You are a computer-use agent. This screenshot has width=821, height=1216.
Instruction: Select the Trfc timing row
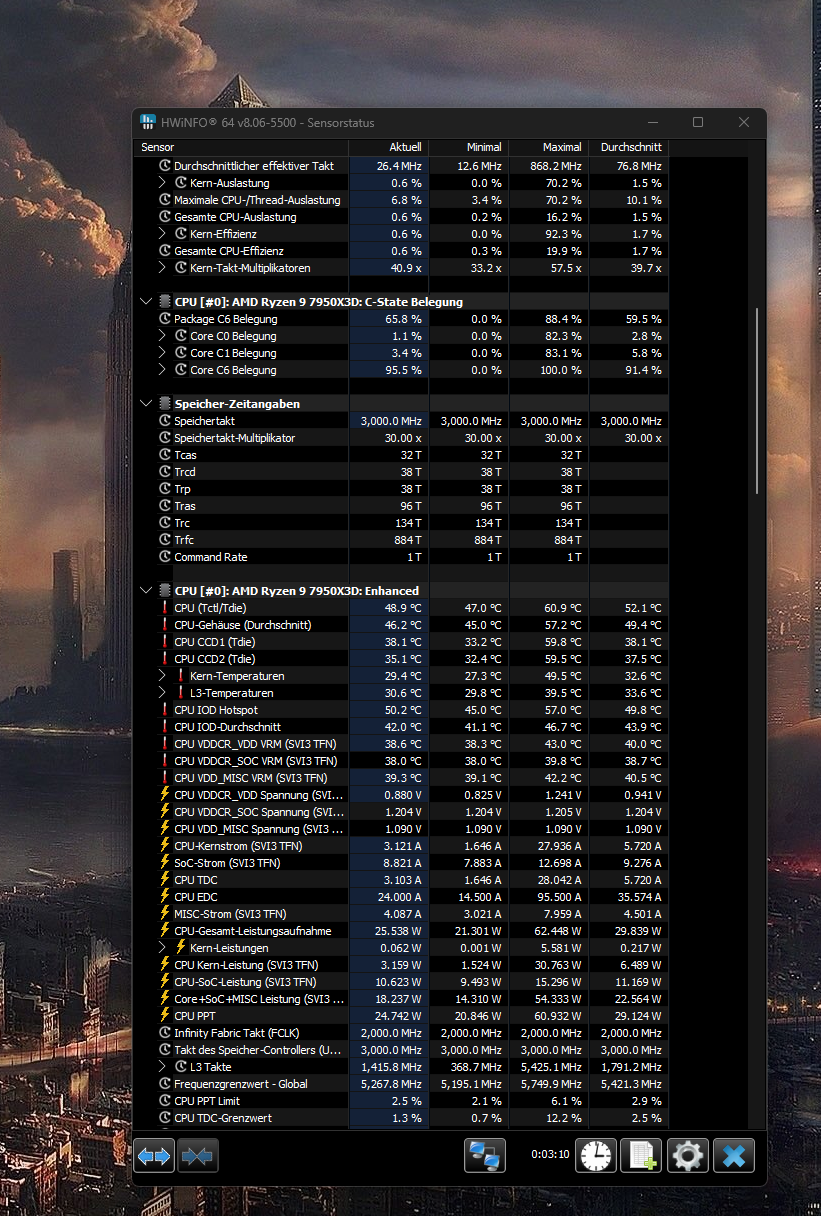(403, 540)
